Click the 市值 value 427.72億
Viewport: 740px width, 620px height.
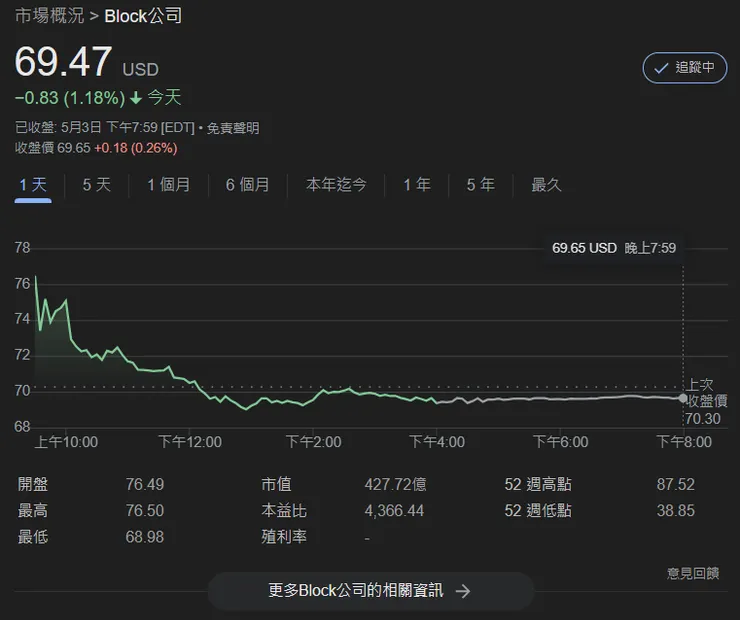click(x=395, y=485)
